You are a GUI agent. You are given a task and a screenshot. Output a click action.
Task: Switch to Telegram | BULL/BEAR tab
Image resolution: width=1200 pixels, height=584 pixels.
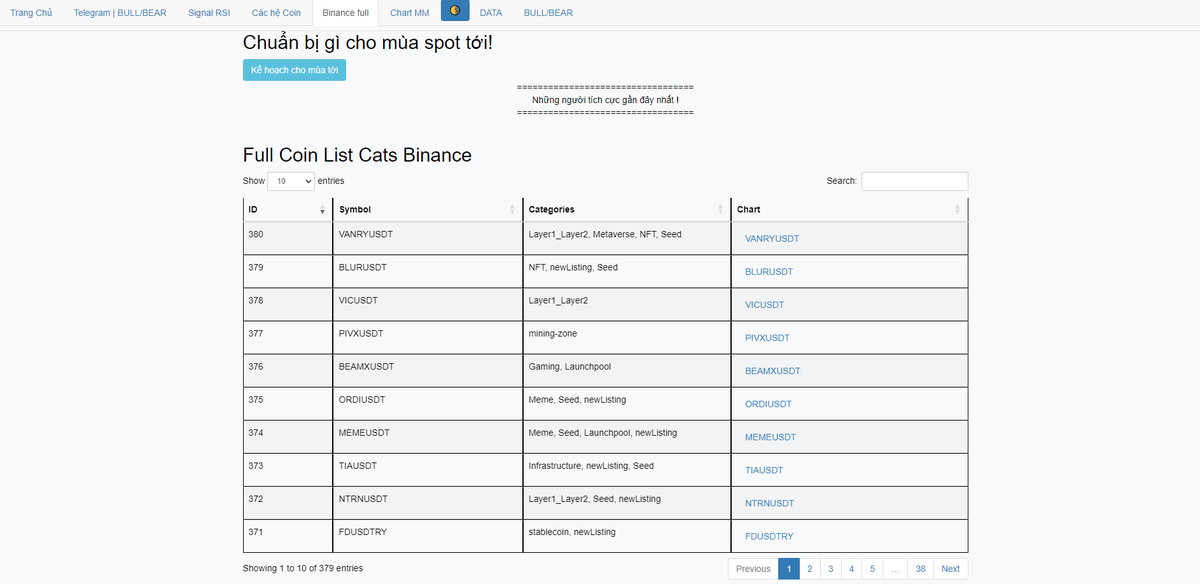120,13
